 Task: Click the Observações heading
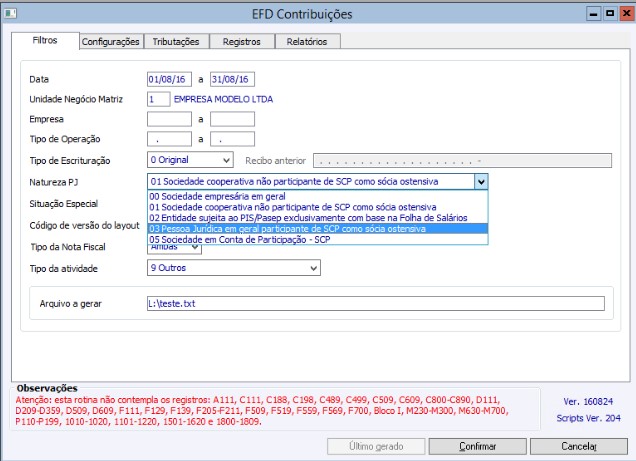(x=47, y=388)
